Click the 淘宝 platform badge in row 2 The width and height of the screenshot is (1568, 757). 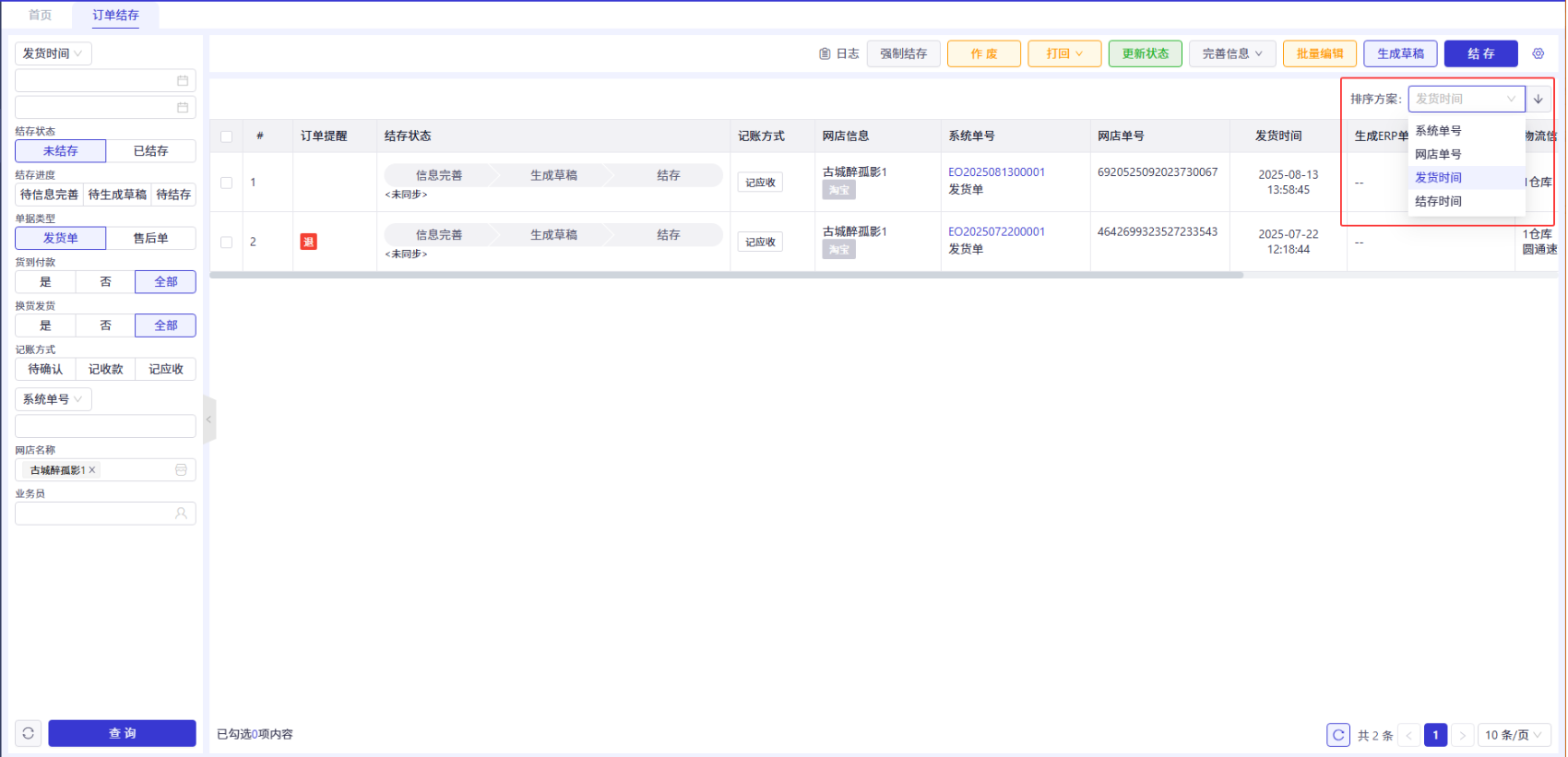click(838, 250)
